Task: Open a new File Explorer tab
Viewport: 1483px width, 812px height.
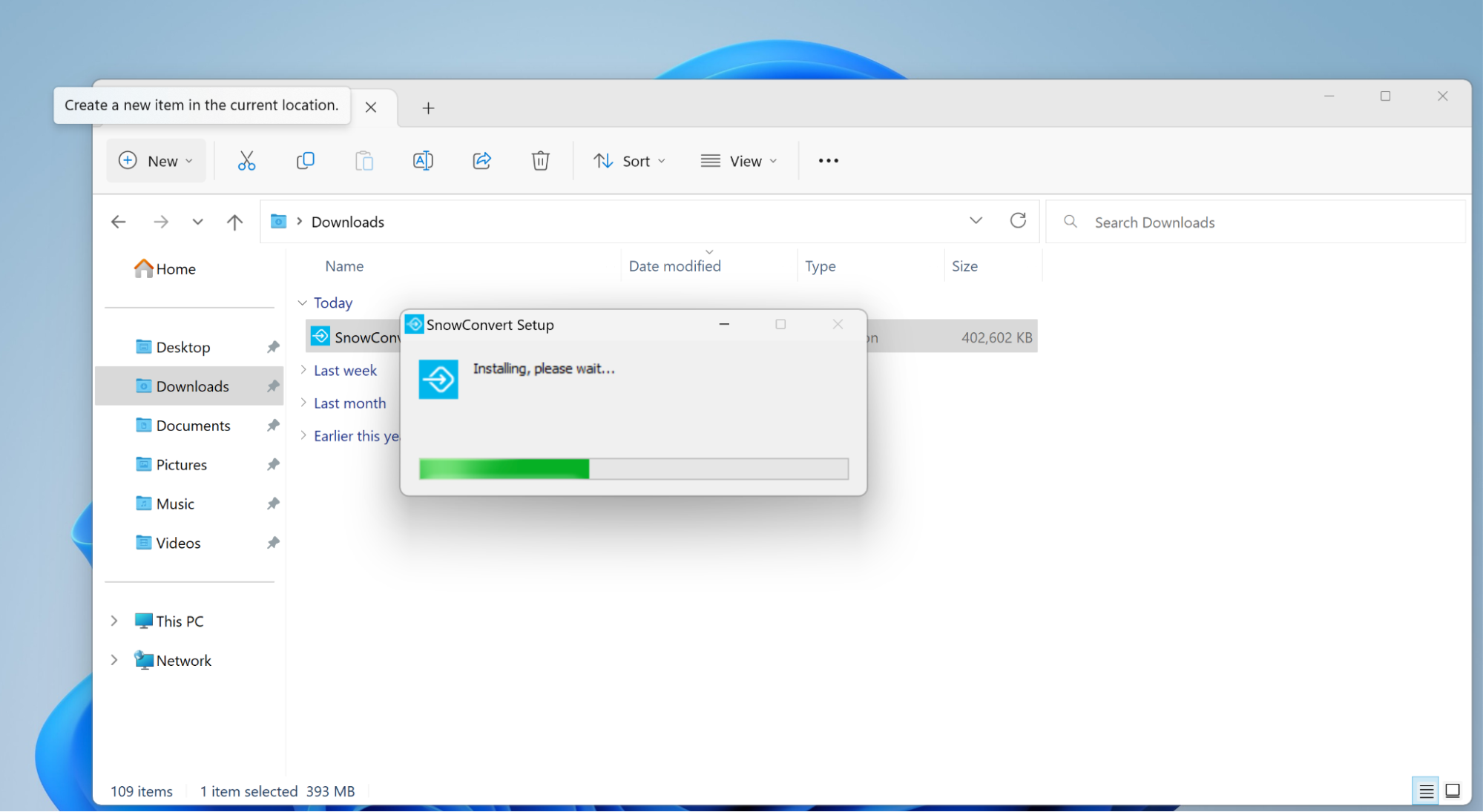Action: [x=428, y=108]
